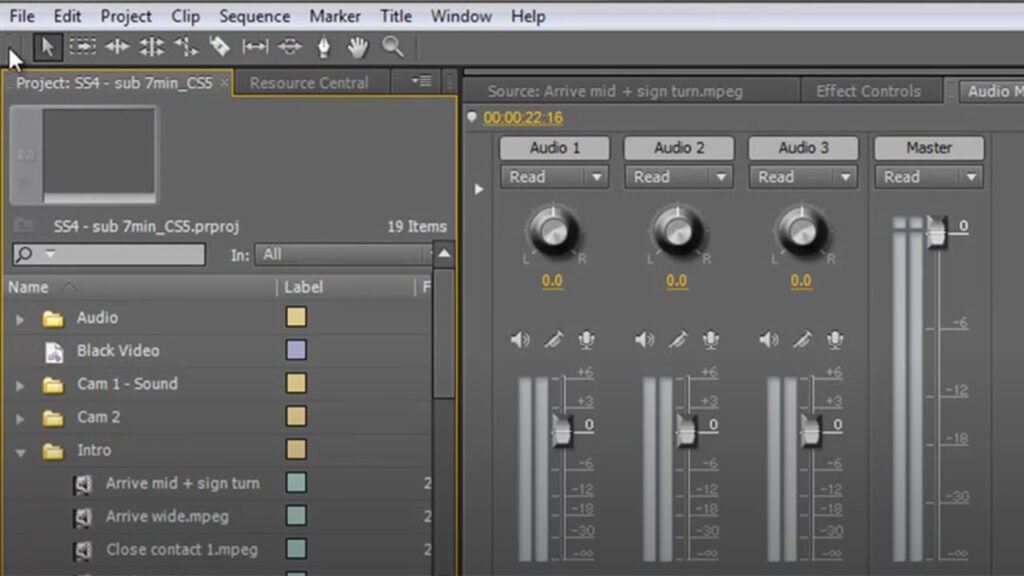
Task: Solo the Audio 1 track
Action: point(553,340)
